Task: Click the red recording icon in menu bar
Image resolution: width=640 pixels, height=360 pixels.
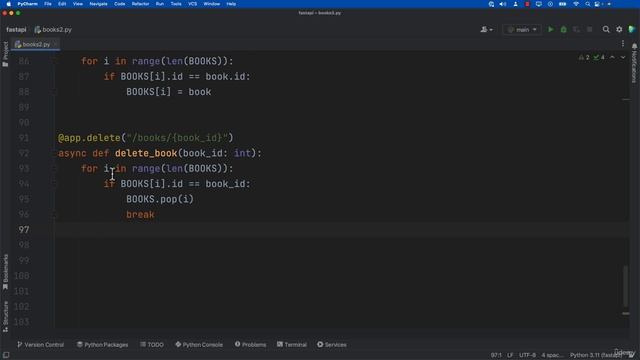Action: click(527, 4)
